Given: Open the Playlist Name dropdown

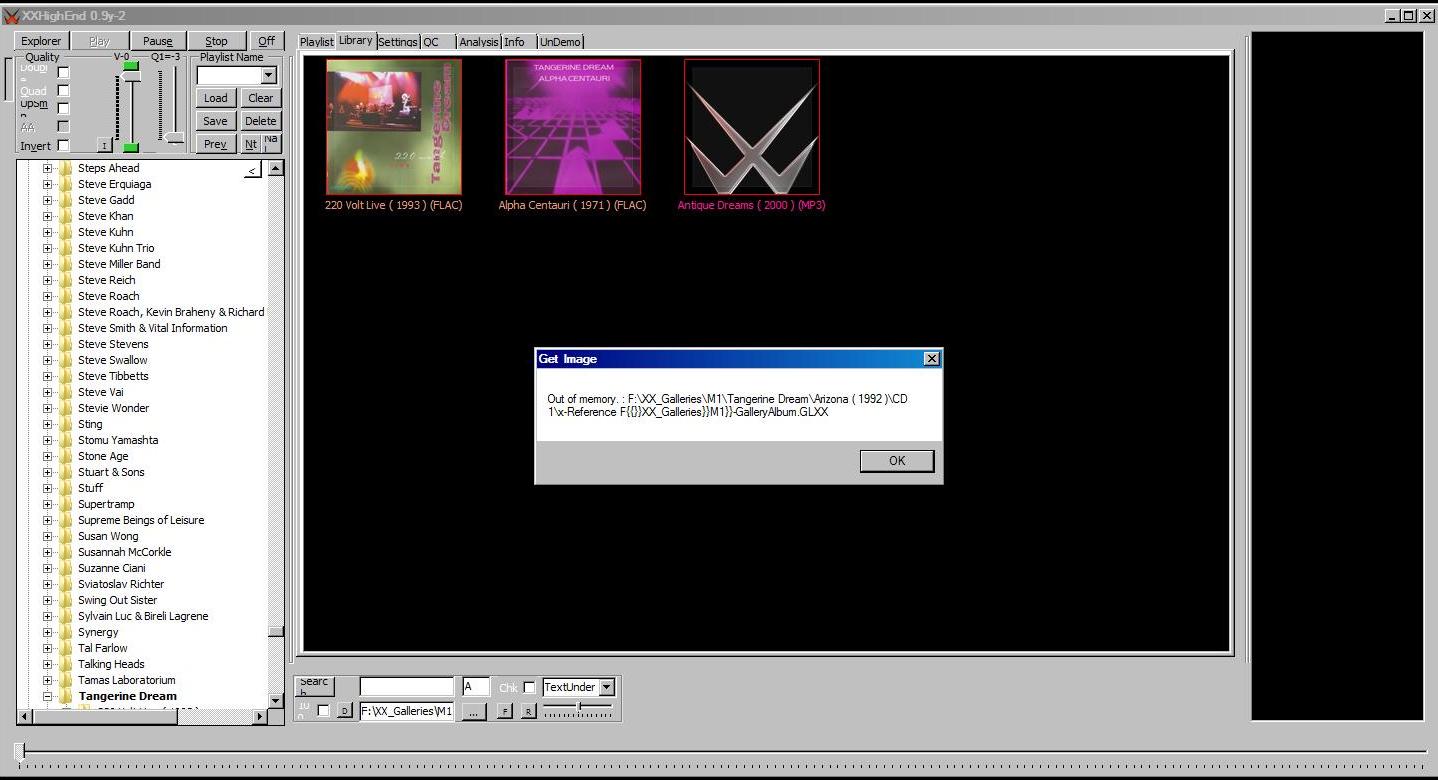Looking at the screenshot, I should coord(268,76).
